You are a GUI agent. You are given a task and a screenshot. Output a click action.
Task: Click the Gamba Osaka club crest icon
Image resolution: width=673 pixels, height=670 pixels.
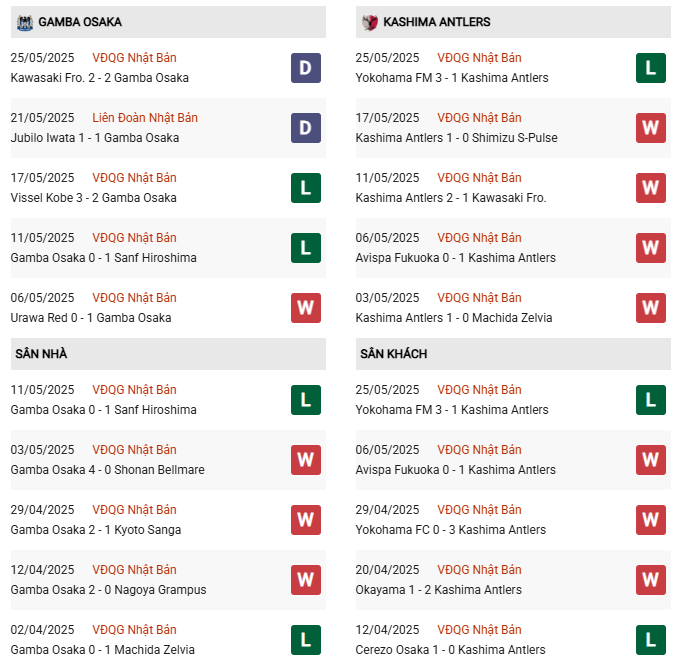(25, 22)
